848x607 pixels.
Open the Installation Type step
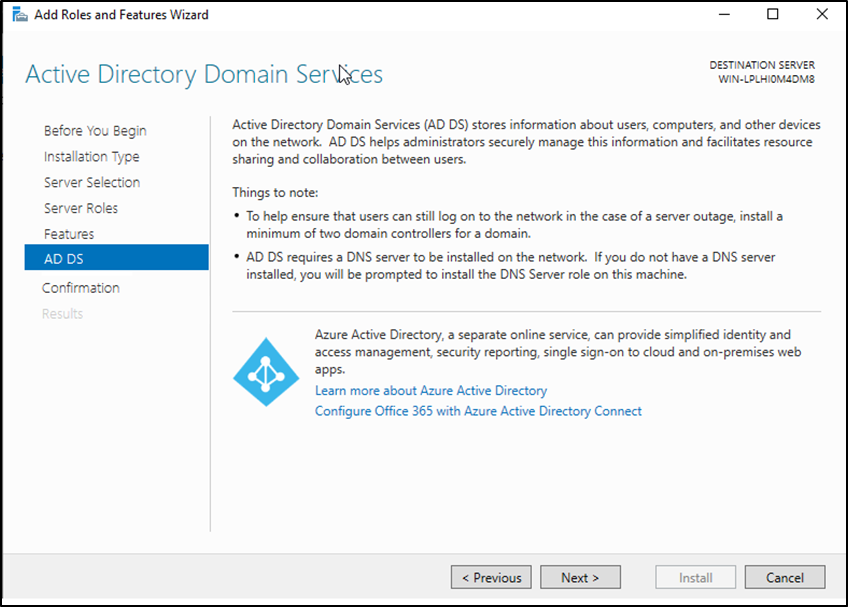pos(91,157)
